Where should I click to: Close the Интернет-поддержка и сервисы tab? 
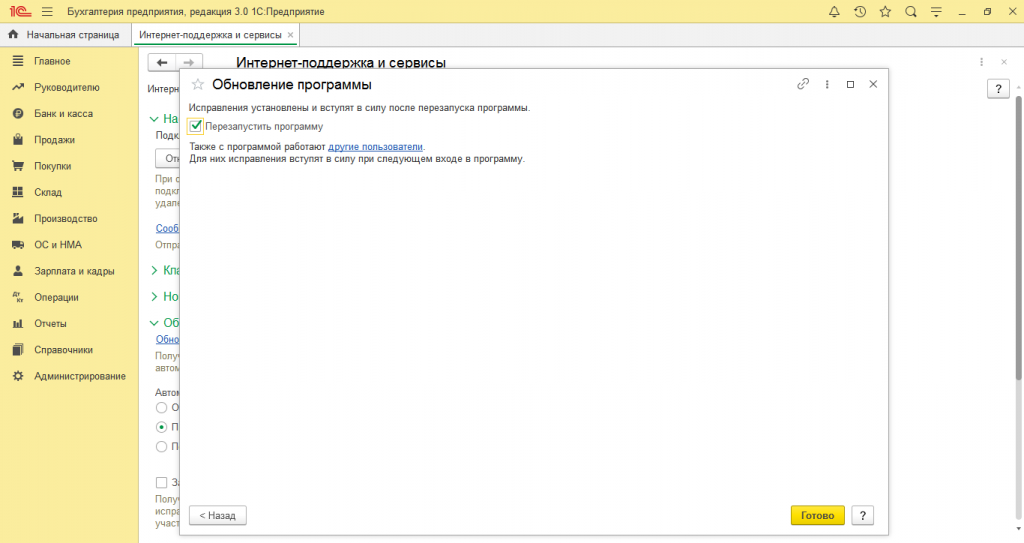(x=291, y=35)
